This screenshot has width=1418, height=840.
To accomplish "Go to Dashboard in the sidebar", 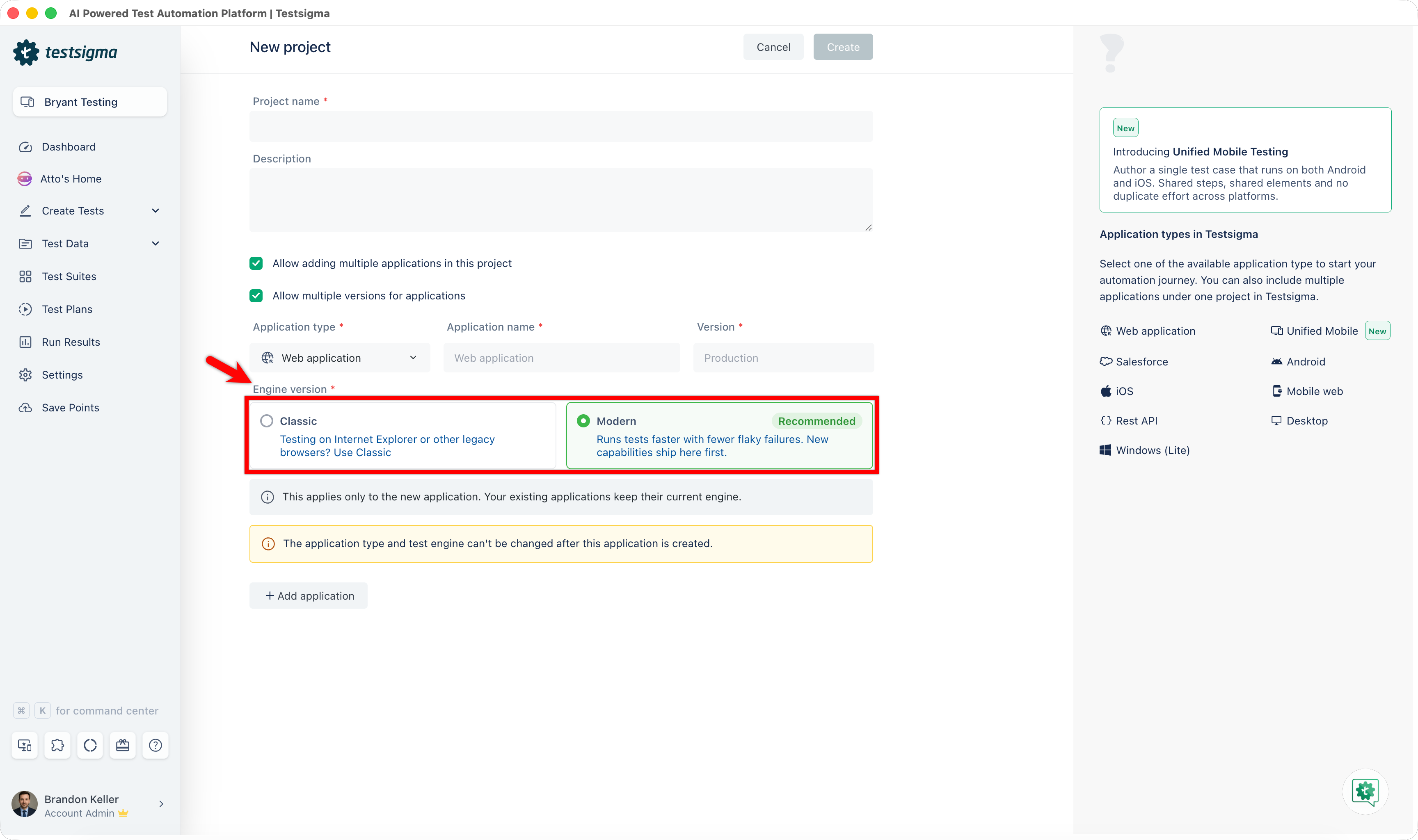I will [x=69, y=146].
